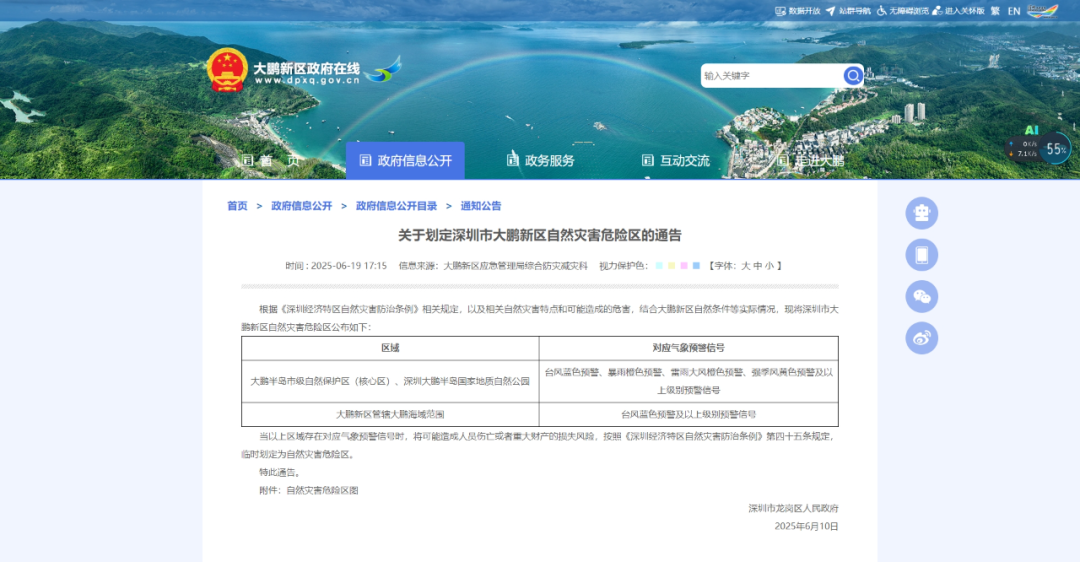Click the colorful Shenzhen logo in top bar

1042,11
